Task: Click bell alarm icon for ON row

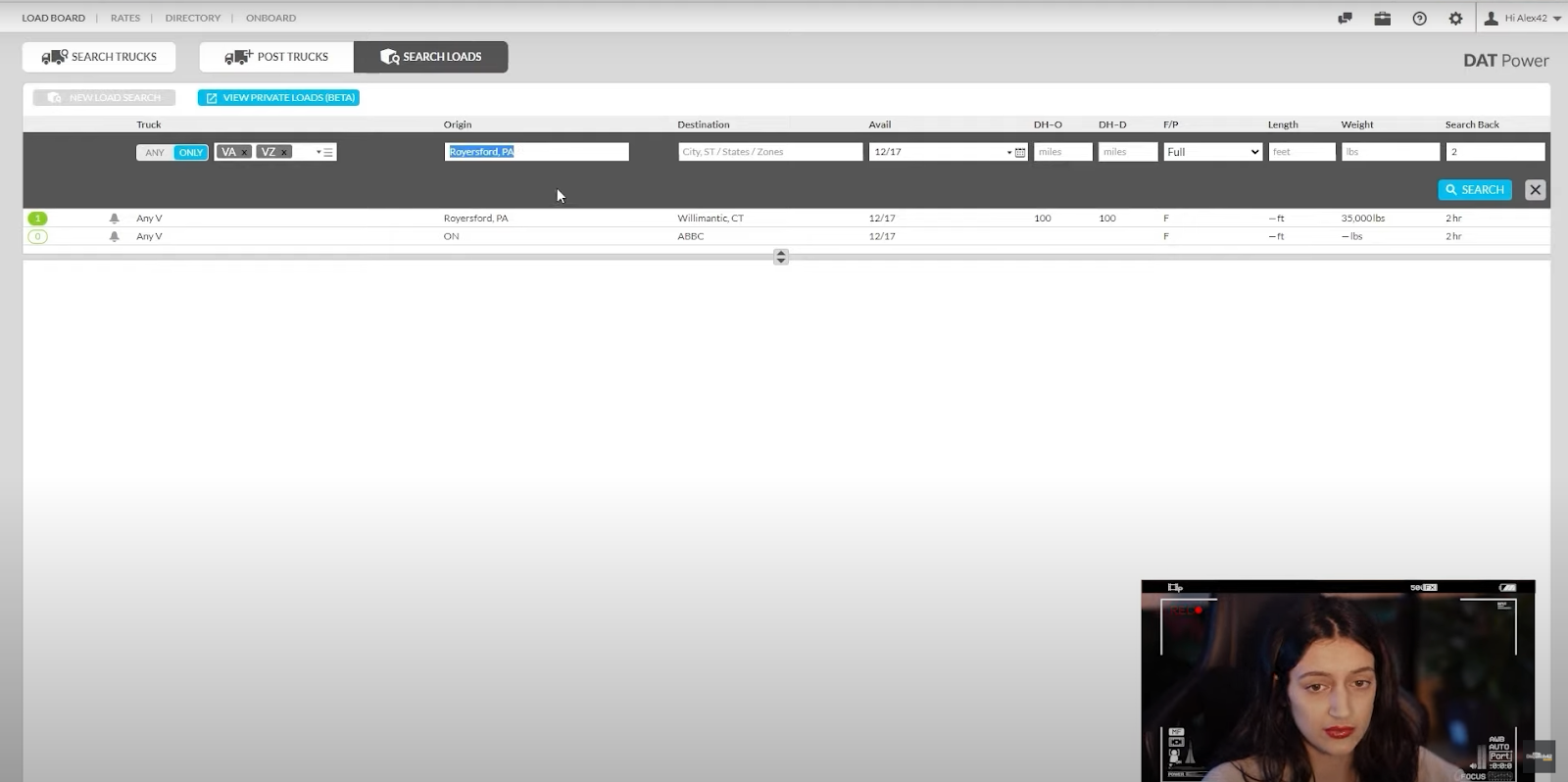Action: tap(114, 236)
